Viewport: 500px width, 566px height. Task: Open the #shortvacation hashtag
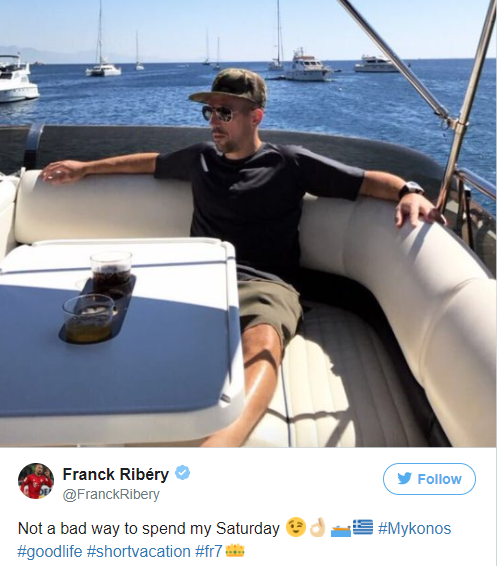[x=139, y=551]
